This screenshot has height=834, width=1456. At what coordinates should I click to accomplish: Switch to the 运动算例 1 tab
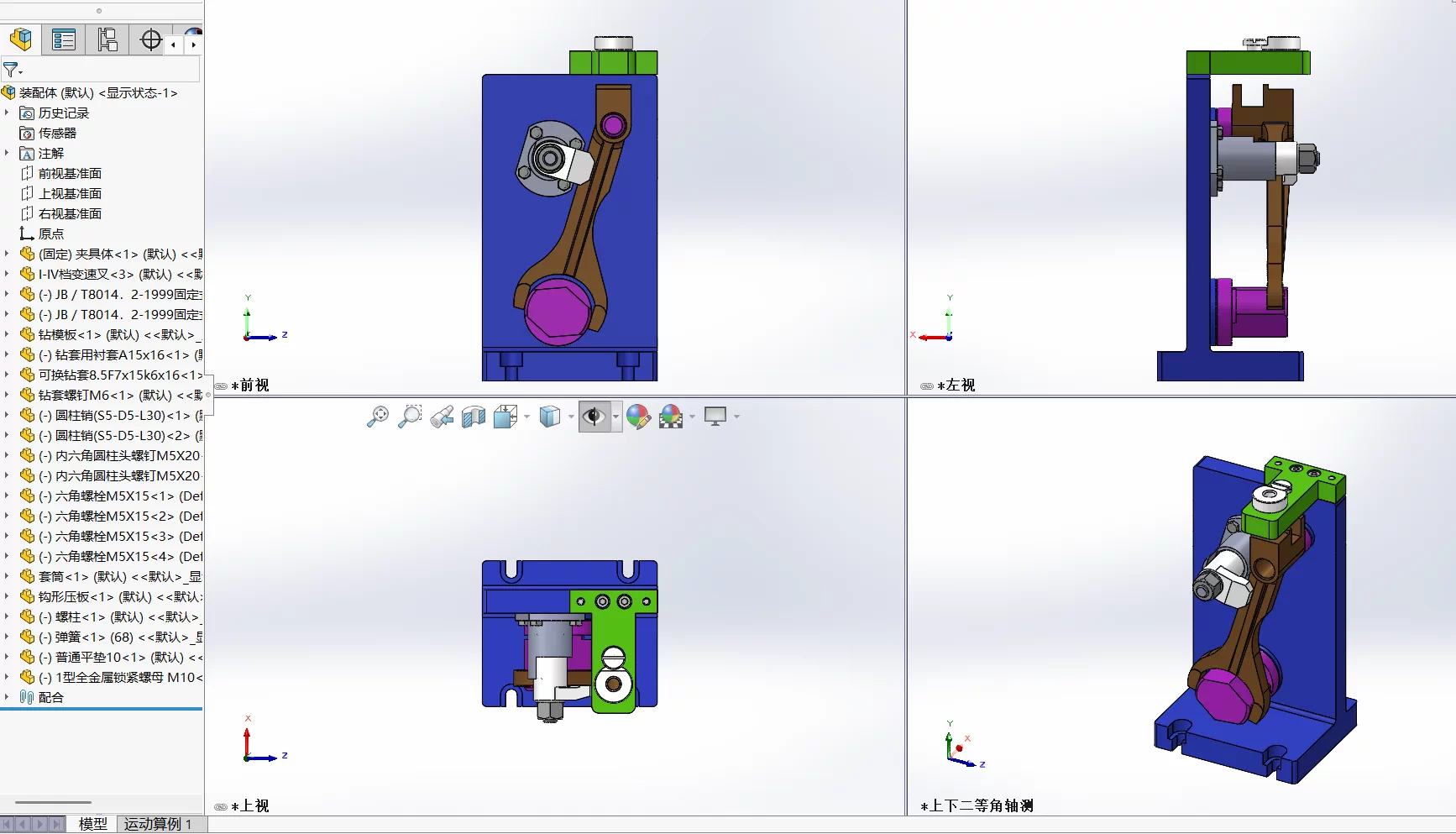159,824
